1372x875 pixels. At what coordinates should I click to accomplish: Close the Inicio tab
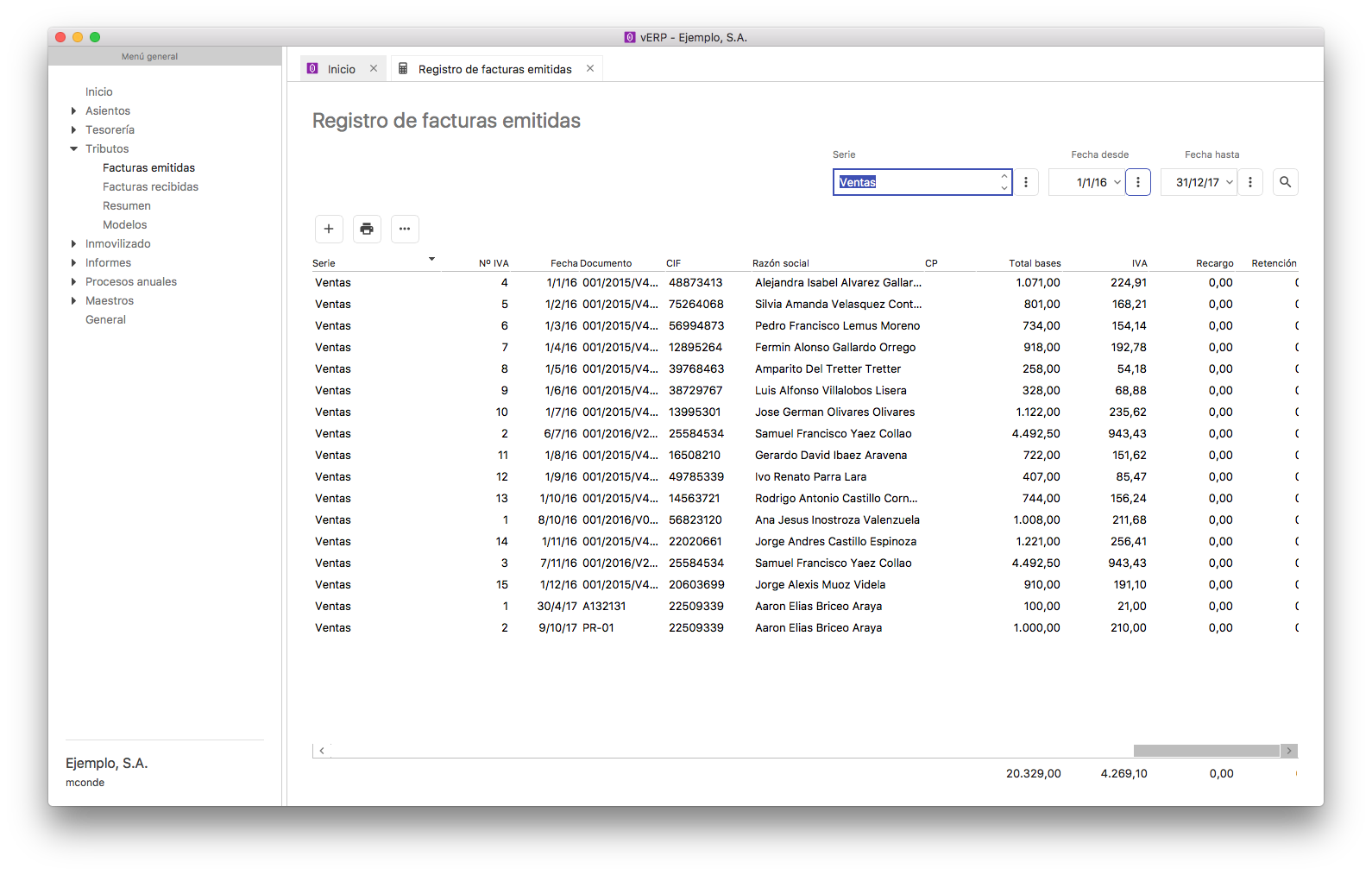click(x=374, y=69)
